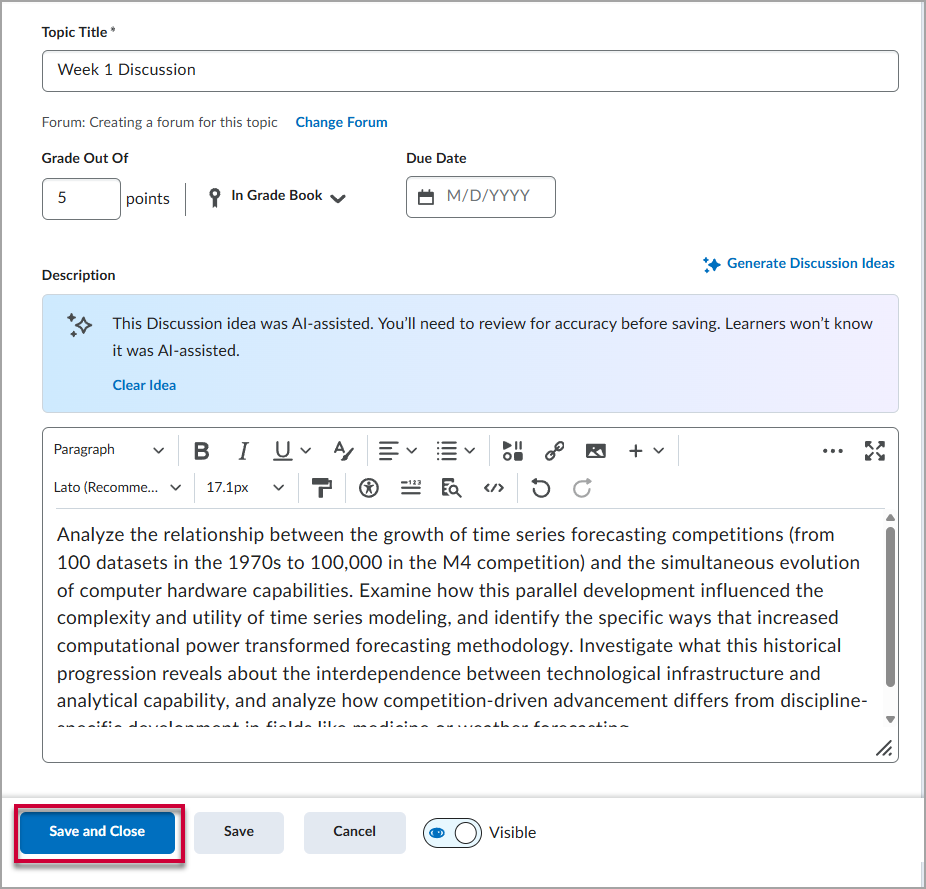Show more editor actions via ellipsis
The height and width of the screenshot is (889, 926).
click(x=833, y=451)
